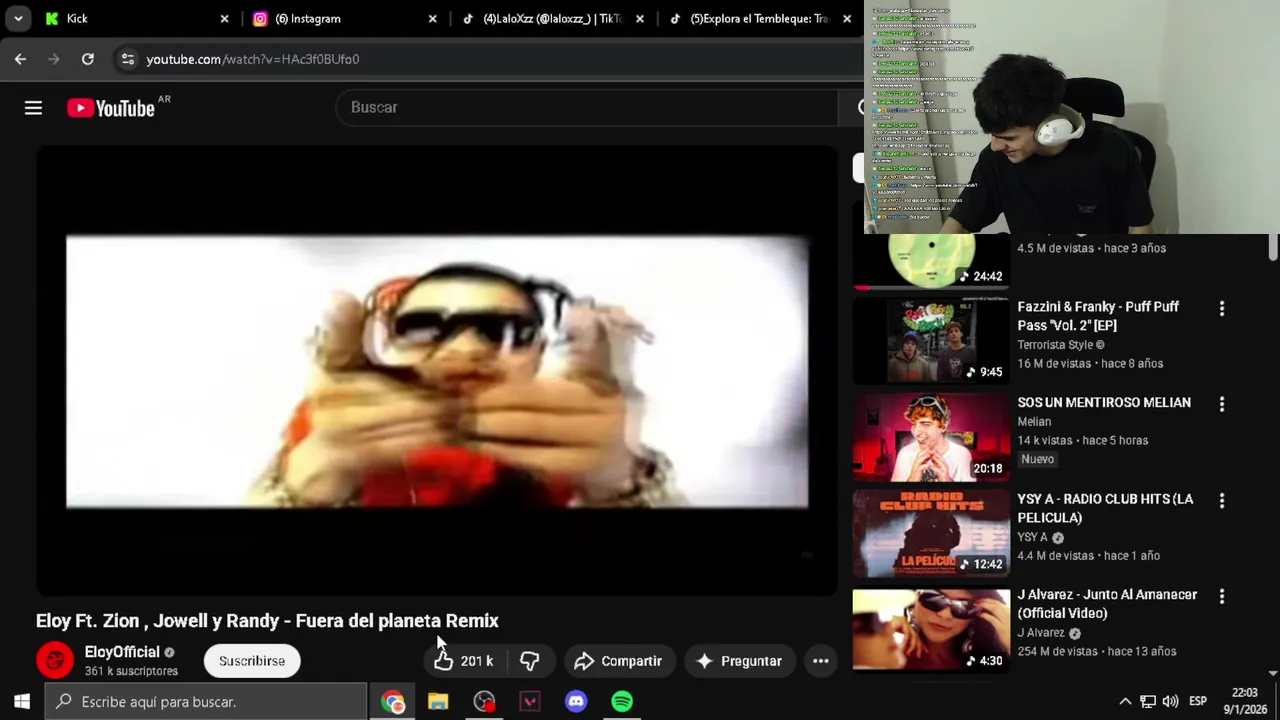Screen dimensions: 1280x720
Task: Open EloyOfficial channel name link
Action: [x=122, y=652]
